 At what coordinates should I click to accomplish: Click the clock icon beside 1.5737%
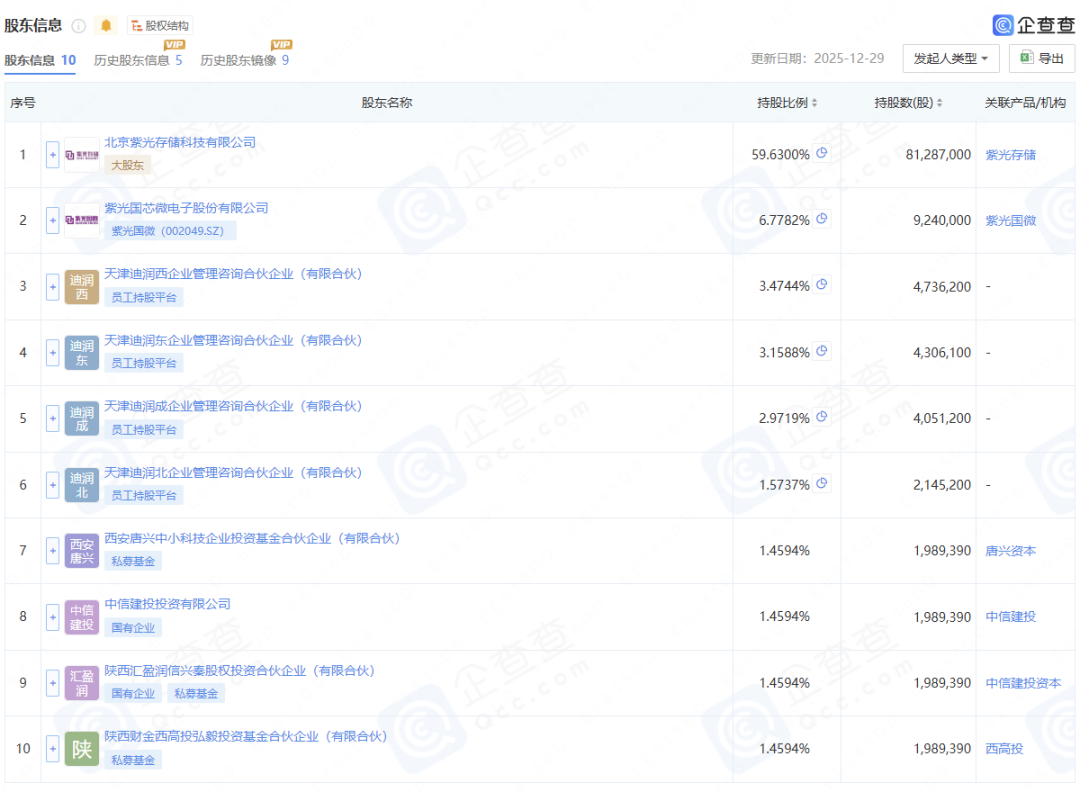coord(822,483)
